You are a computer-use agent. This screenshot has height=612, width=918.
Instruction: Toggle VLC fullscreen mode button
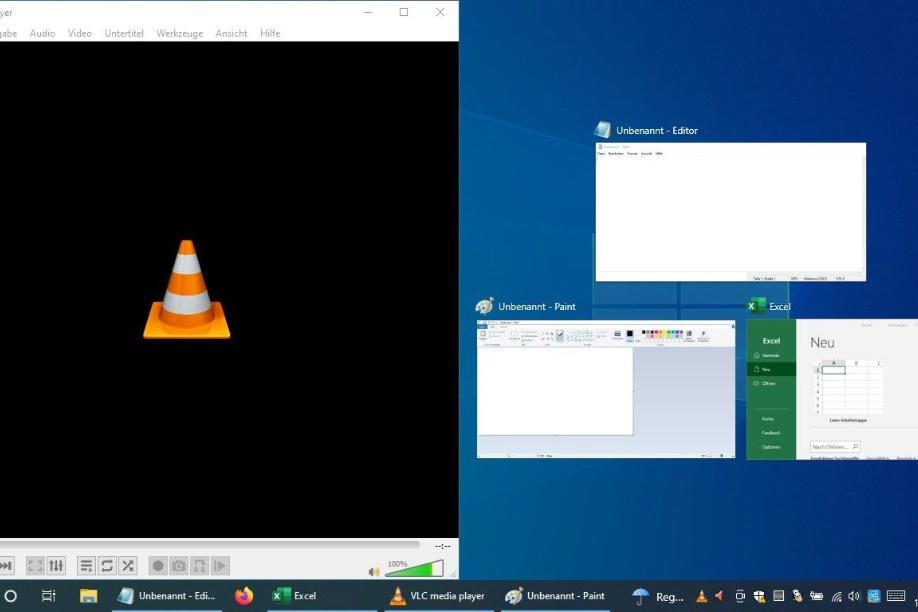click(35, 566)
